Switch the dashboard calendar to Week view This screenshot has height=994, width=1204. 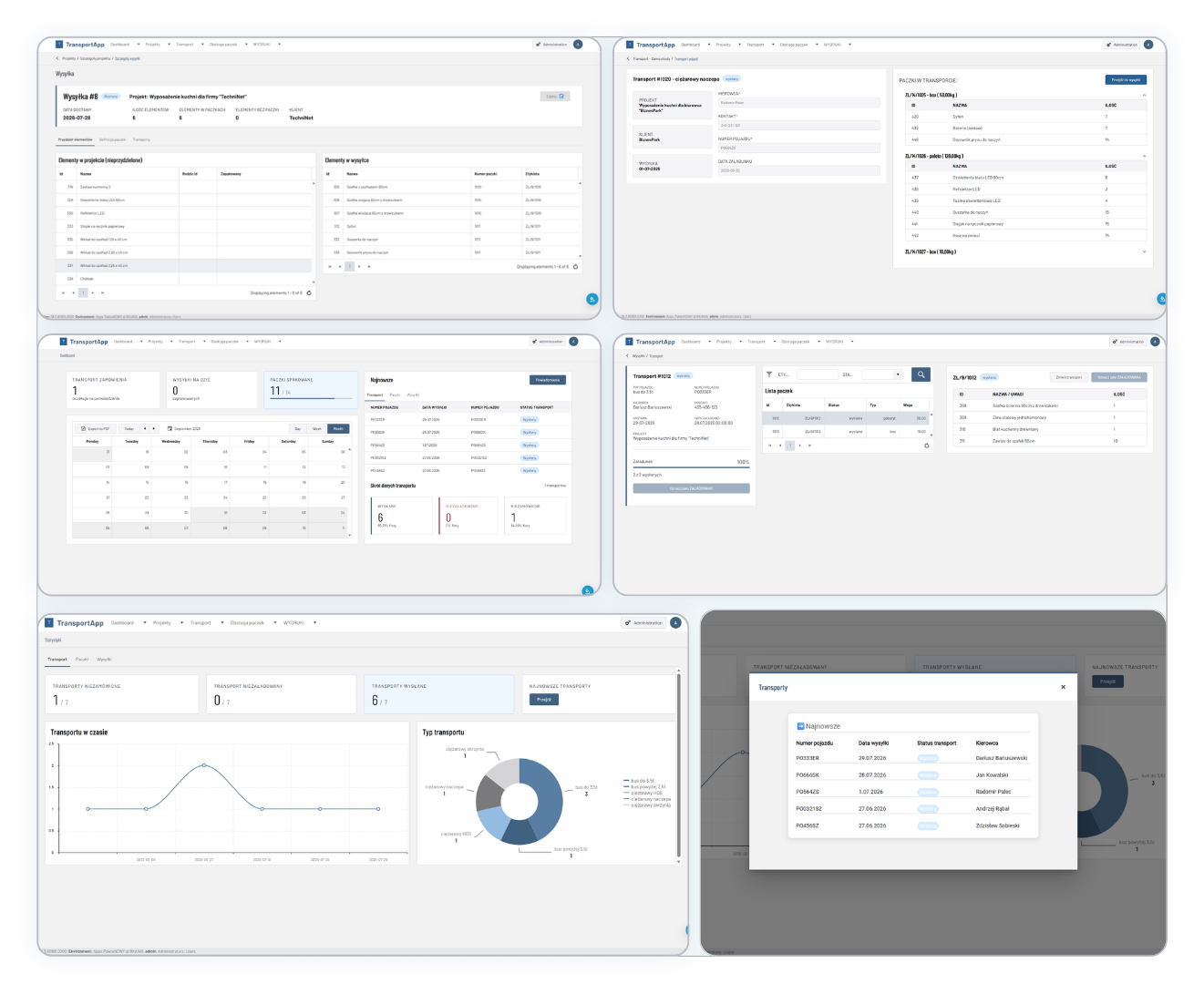pos(317,428)
